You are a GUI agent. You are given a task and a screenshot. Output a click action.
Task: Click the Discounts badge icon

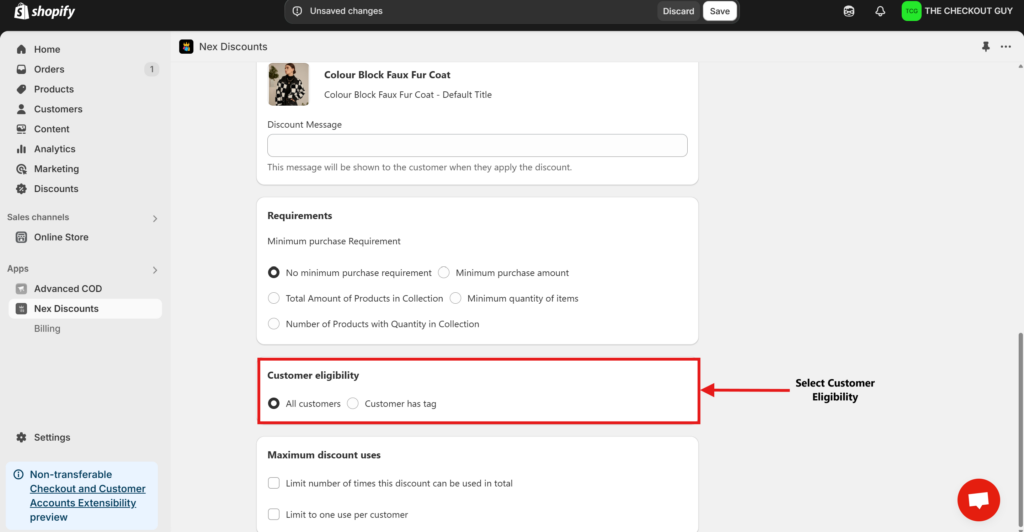click(22, 189)
